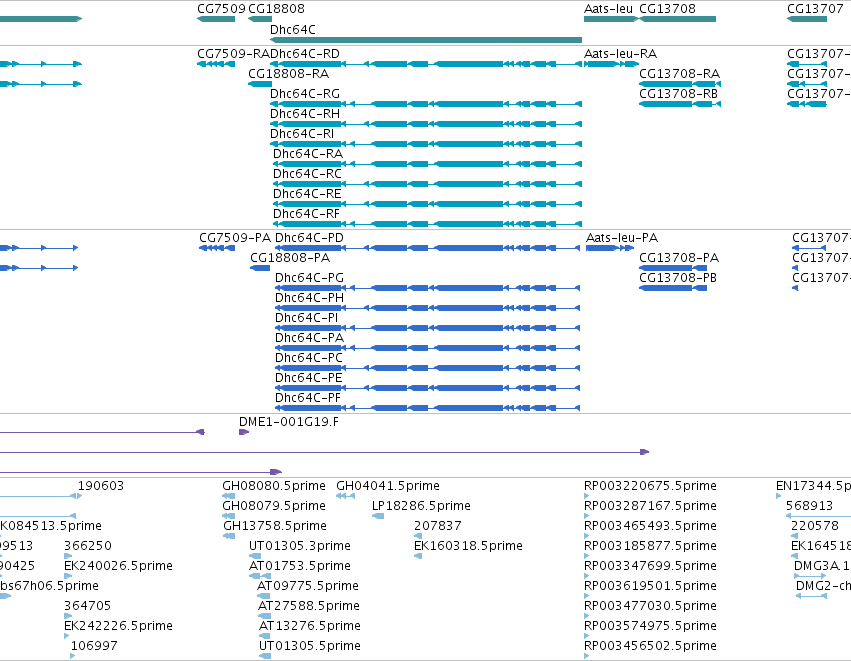Select the Dhc64C-PI protein label
This screenshot has height=661, width=851.
coord(307,318)
